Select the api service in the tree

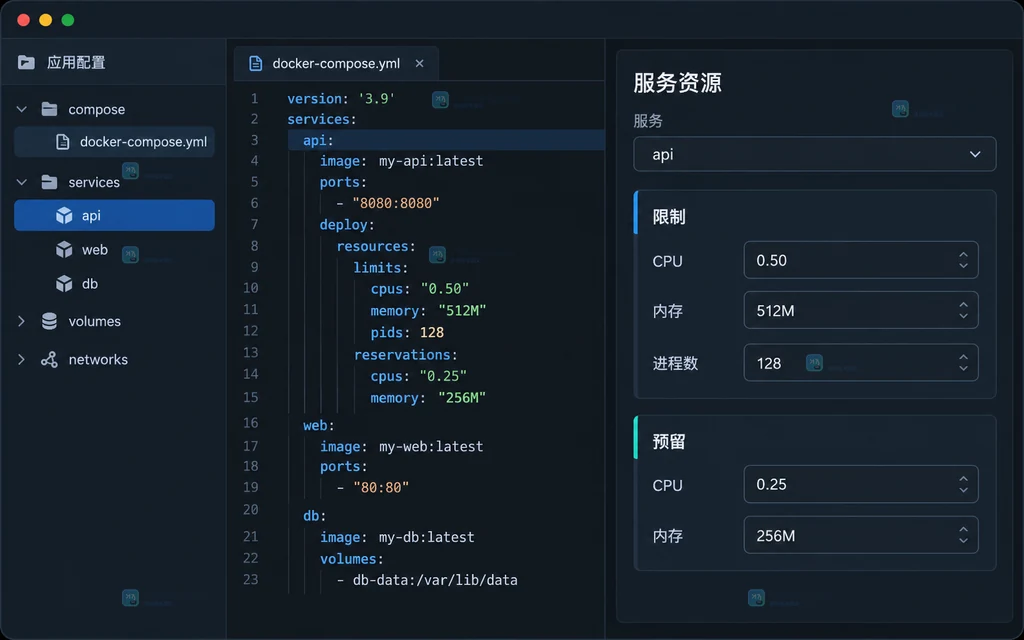point(114,216)
